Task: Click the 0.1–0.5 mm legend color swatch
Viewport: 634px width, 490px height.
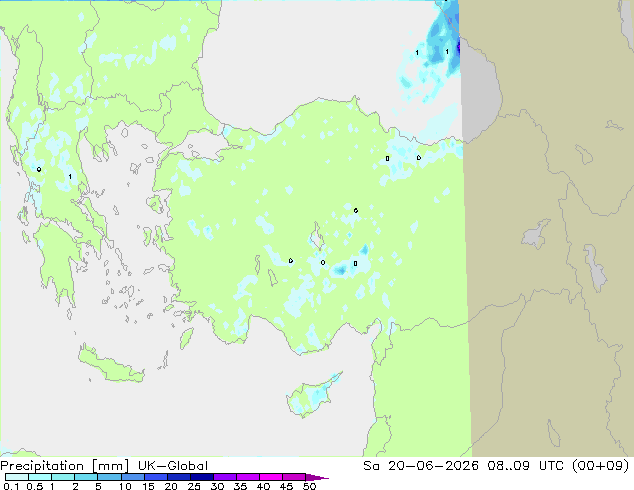Action: 17,477
